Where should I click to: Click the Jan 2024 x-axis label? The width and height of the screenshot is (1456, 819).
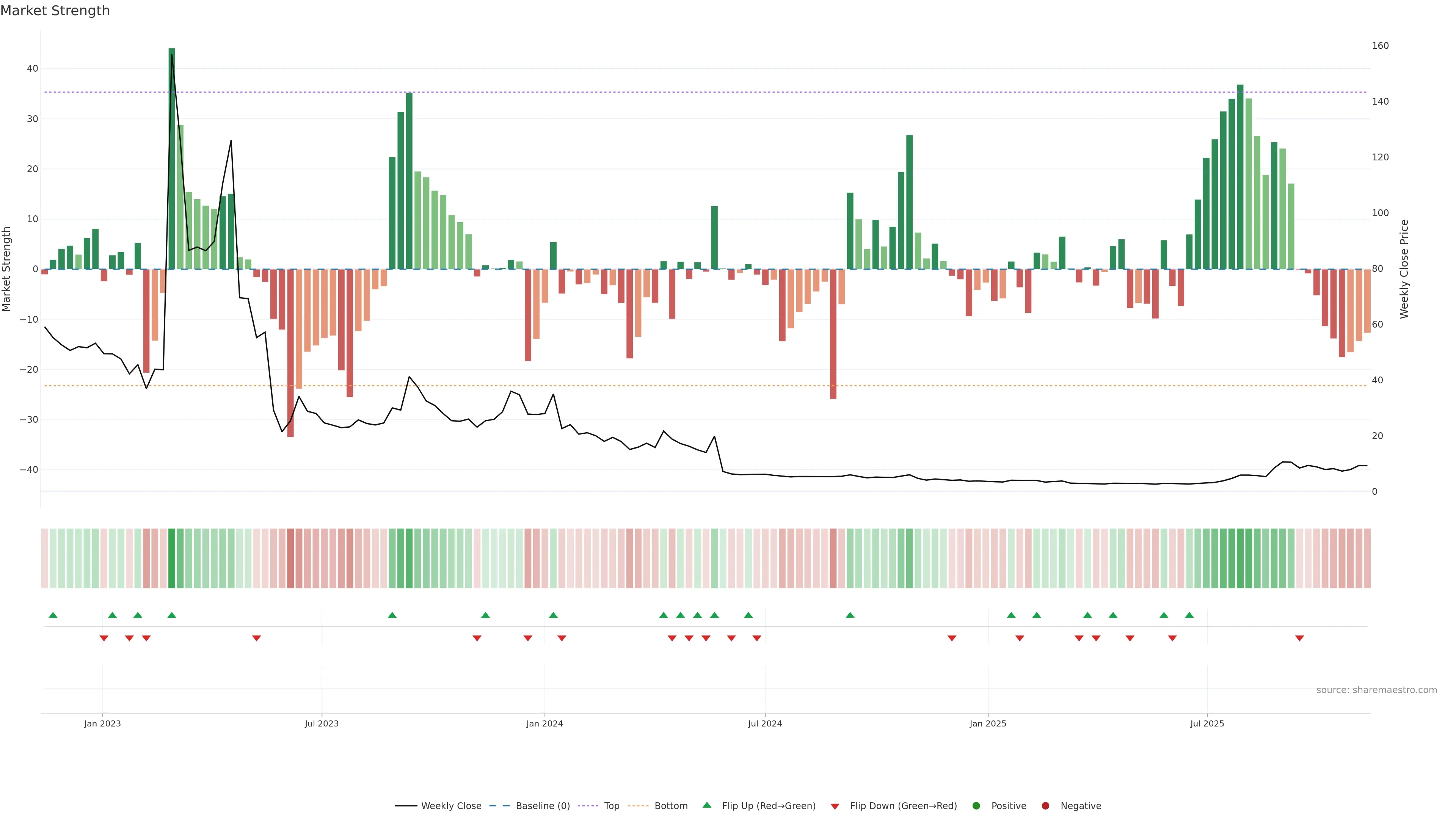coord(544,723)
